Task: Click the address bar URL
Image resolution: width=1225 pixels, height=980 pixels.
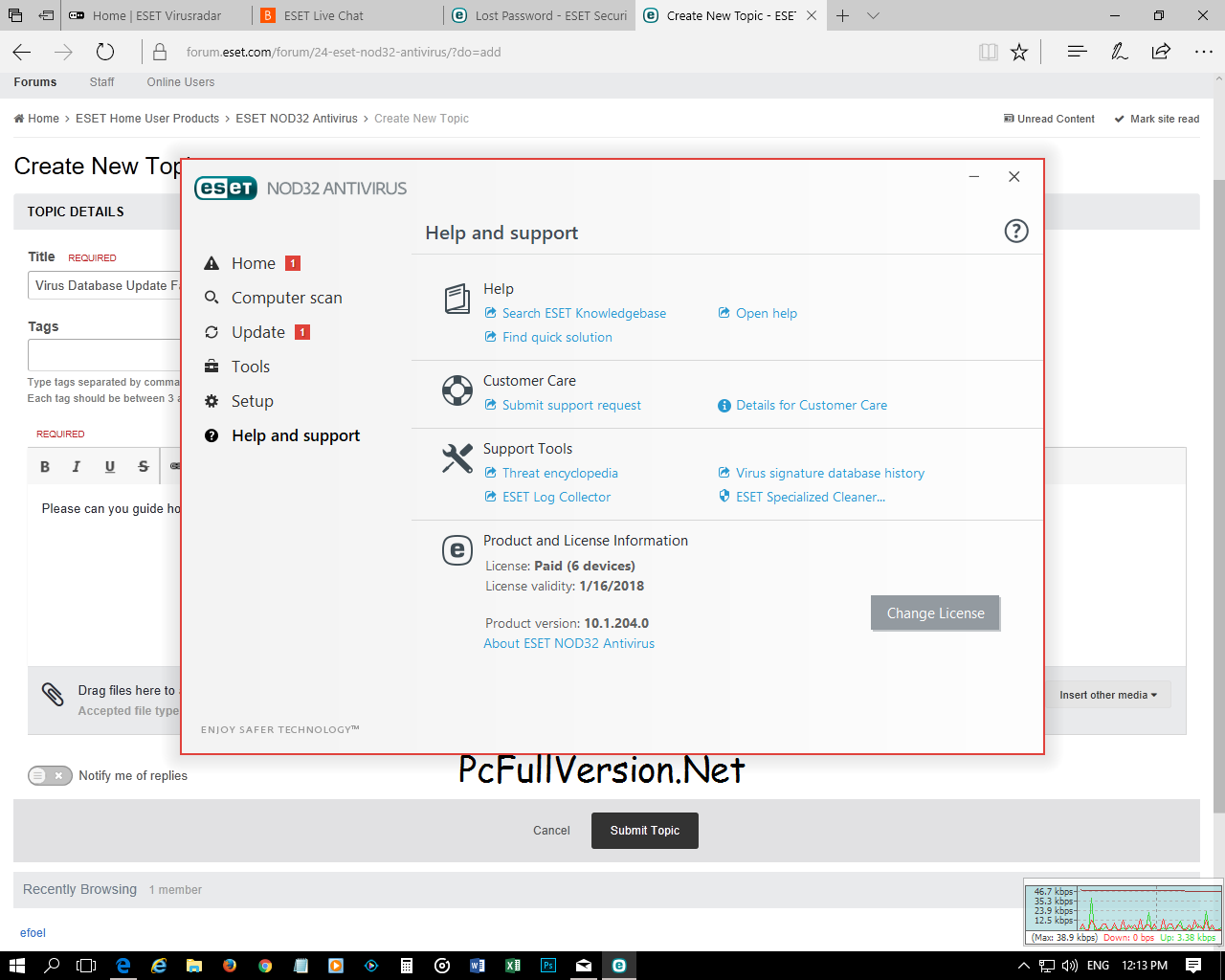Action: point(344,52)
